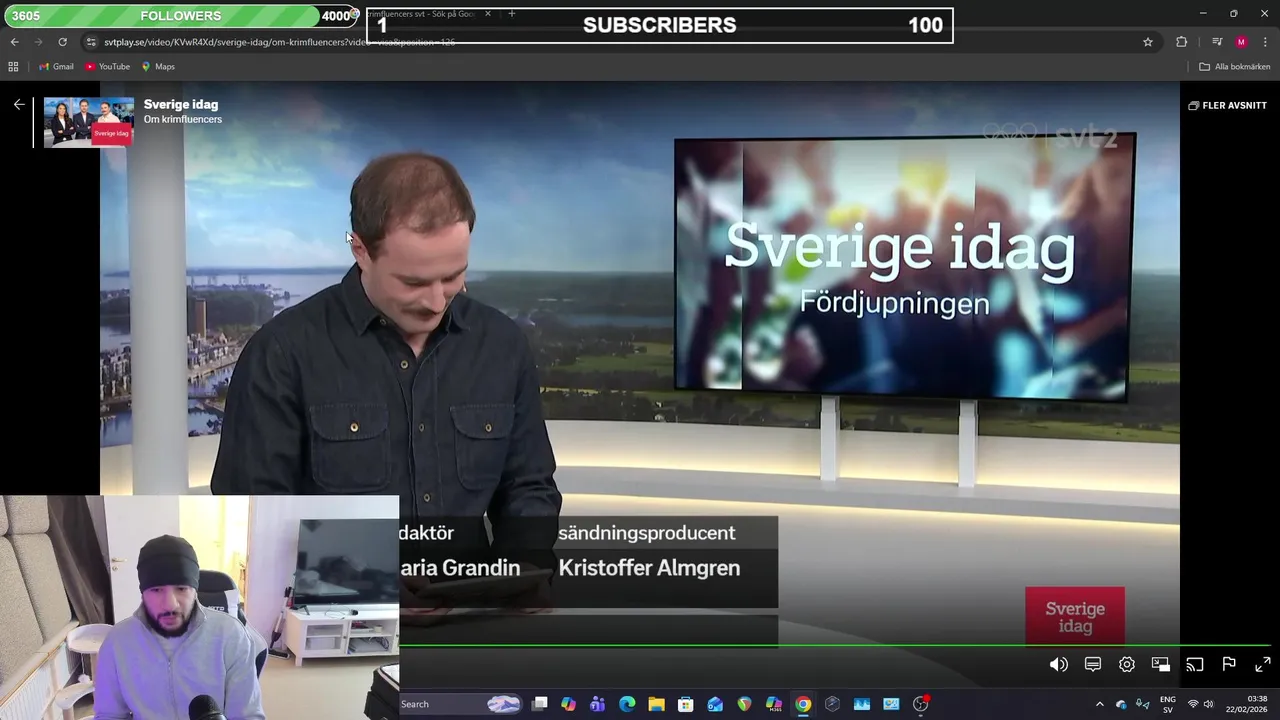The width and height of the screenshot is (1280, 720).
Task: Open the Chrome three-dot menu
Action: pyautogui.click(x=1266, y=42)
